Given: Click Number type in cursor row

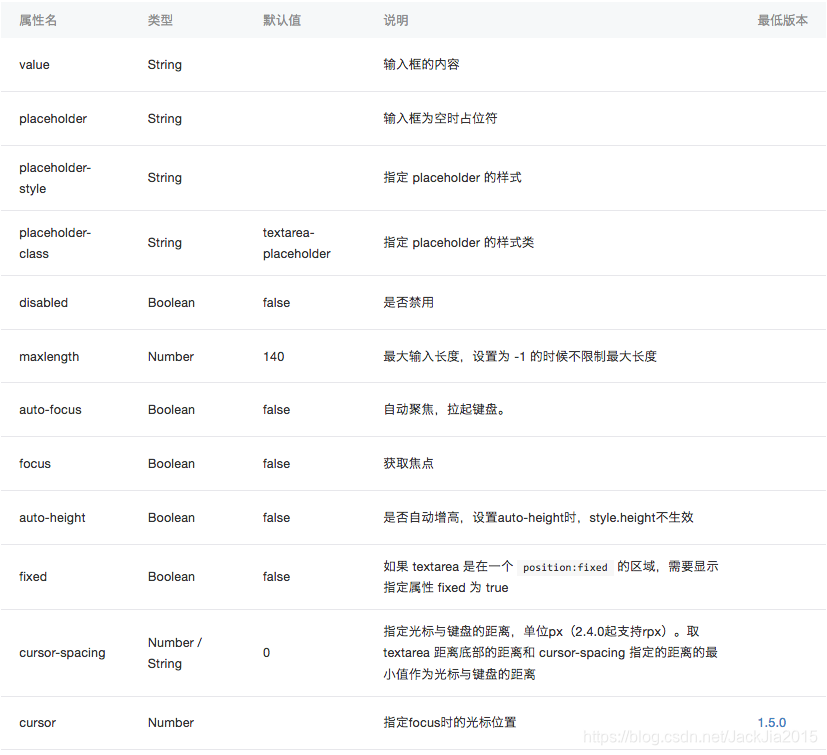Looking at the screenshot, I should pyautogui.click(x=171, y=722).
